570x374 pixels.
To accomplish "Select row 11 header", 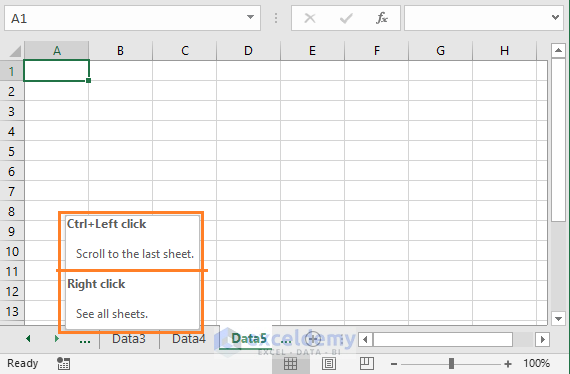I will point(12,271).
